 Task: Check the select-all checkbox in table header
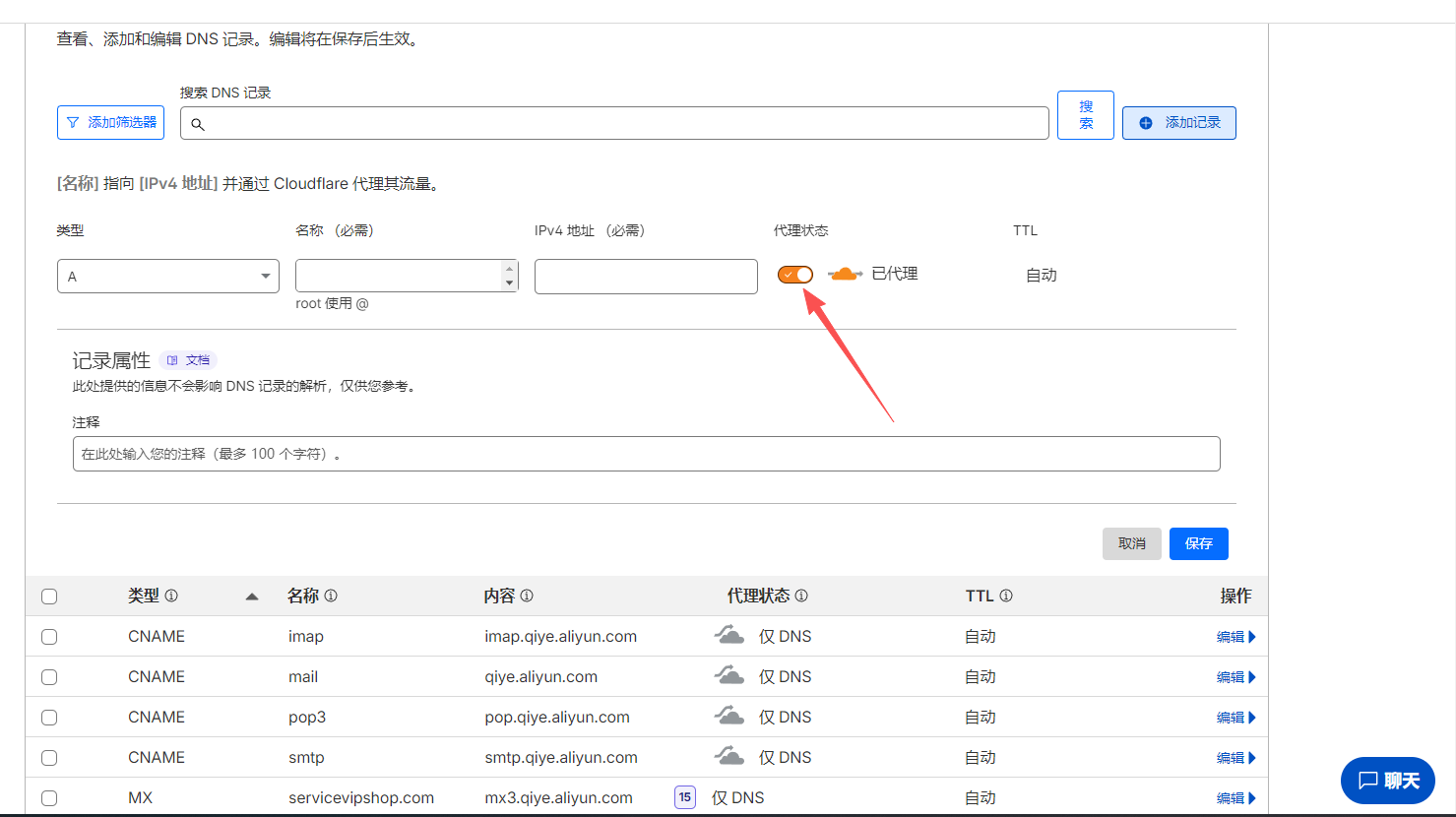49,597
